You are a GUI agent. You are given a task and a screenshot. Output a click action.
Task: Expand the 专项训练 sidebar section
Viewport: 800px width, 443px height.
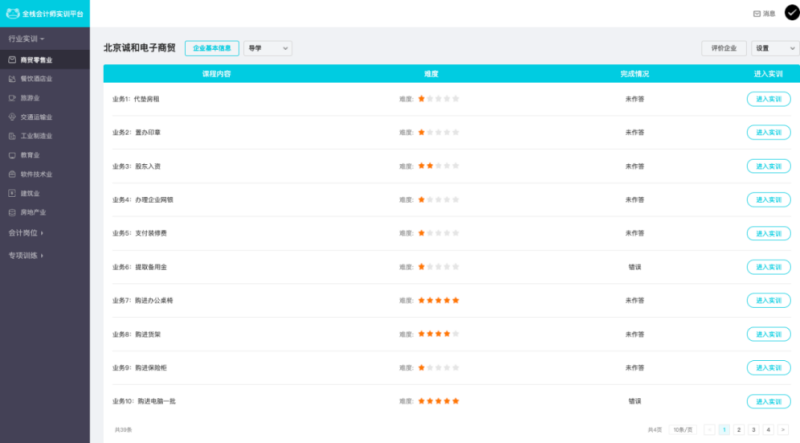pos(25,255)
